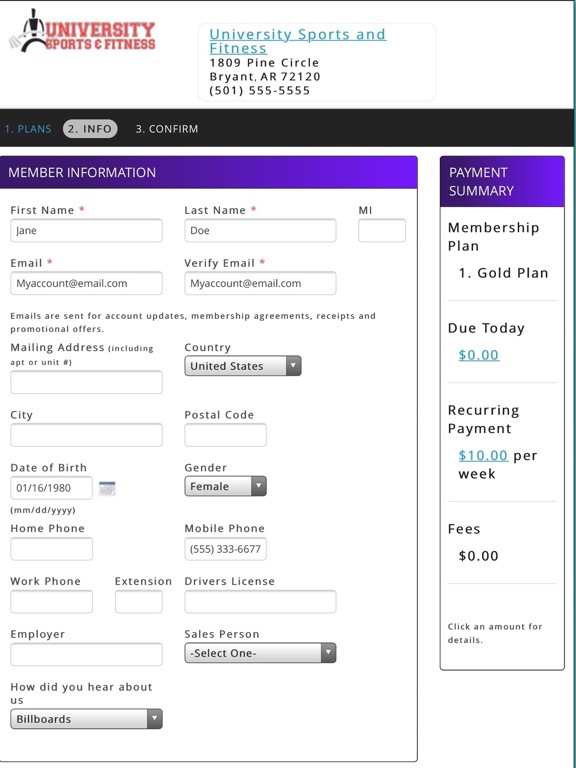
Task: Click the 'Bryant, AR 72120' text
Action: 264,77
